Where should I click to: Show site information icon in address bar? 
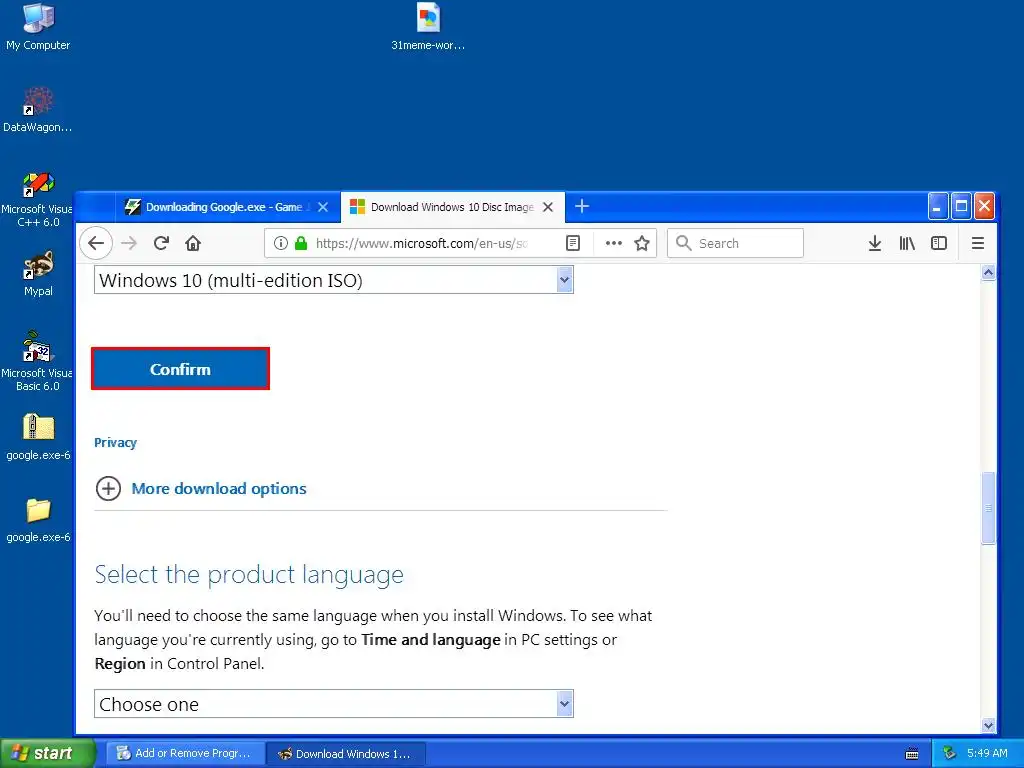281,243
